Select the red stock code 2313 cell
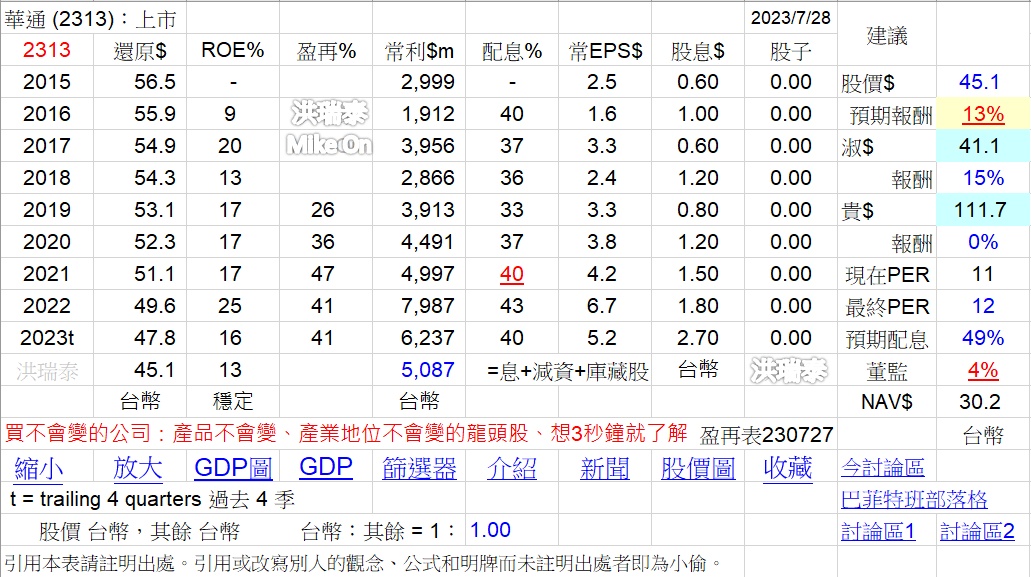1031x577 pixels. point(47,50)
